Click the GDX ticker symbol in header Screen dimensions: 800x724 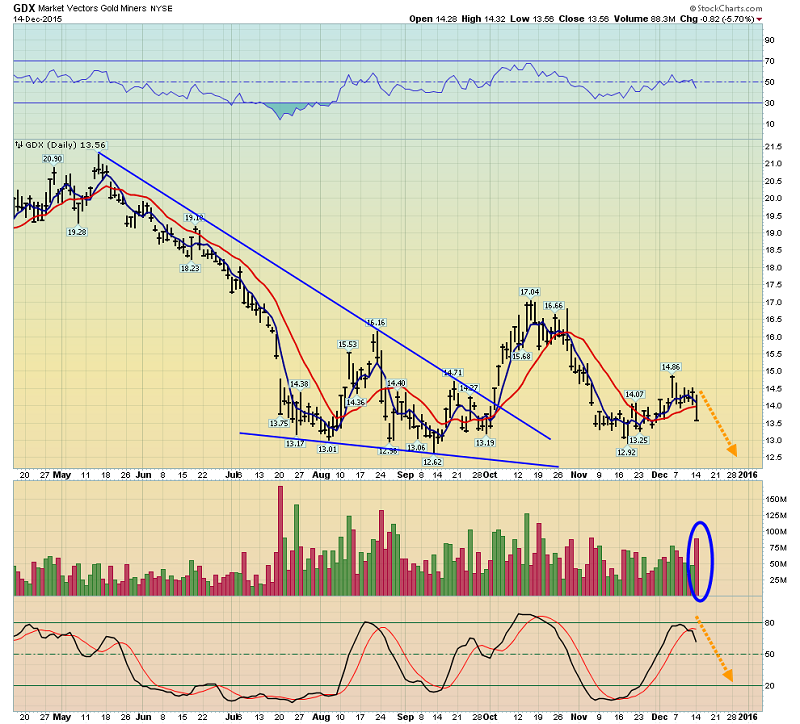tap(24, 8)
